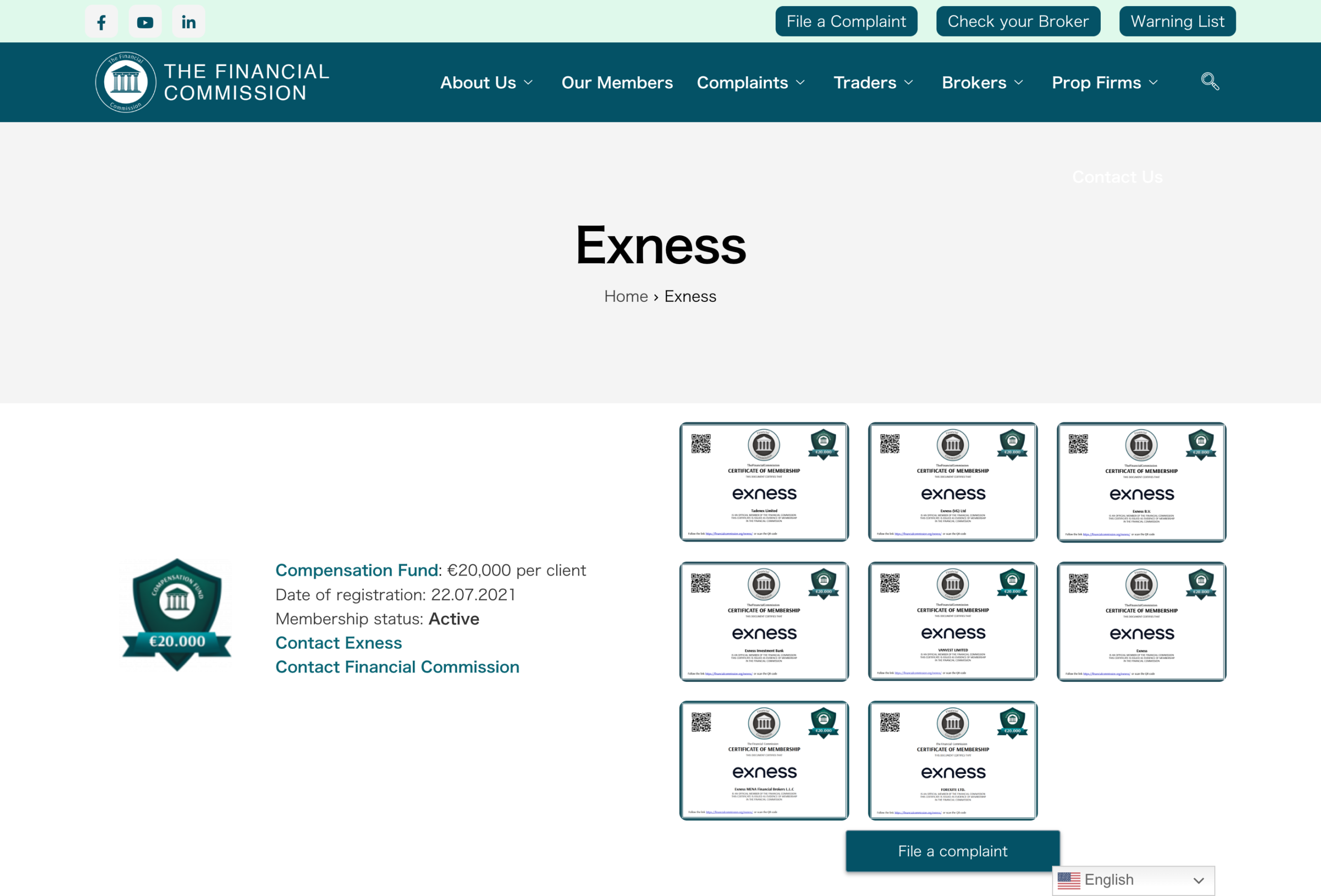The height and width of the screenshot is (896, 1321).
Task: Open the right-hand second-row Exness certificate
Action: coord(1141,621)
